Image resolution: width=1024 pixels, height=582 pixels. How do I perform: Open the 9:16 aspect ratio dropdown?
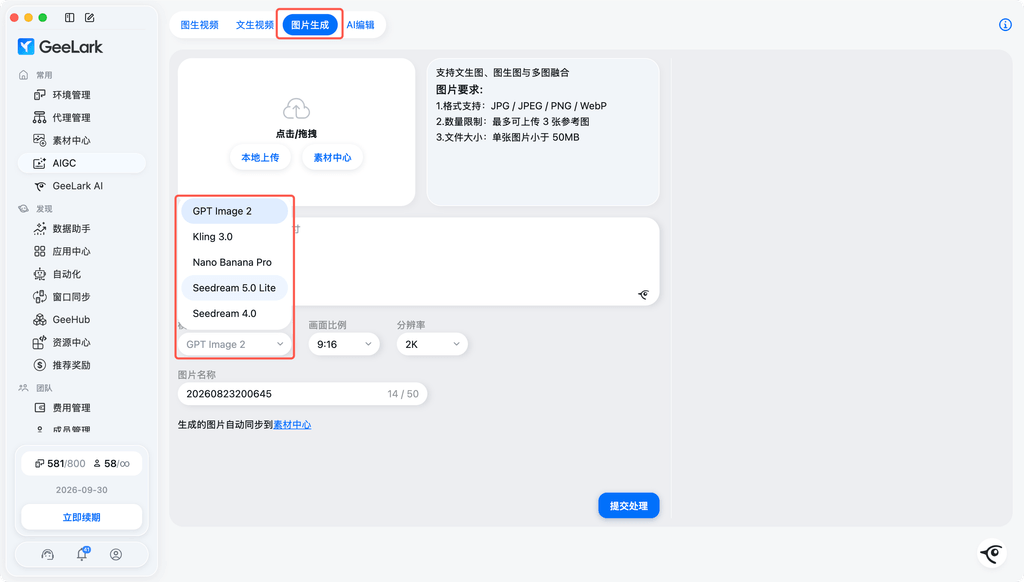(x=344, y=344)
